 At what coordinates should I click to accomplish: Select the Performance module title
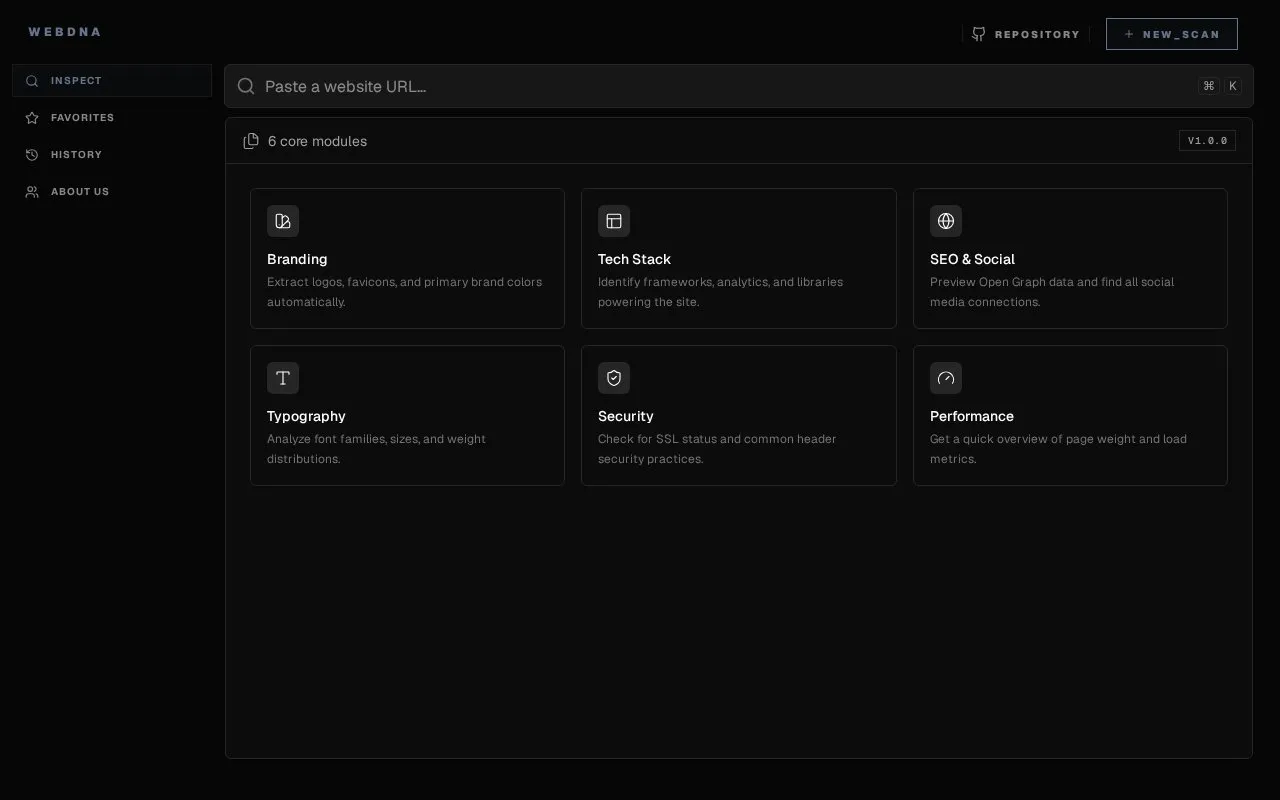972,416
